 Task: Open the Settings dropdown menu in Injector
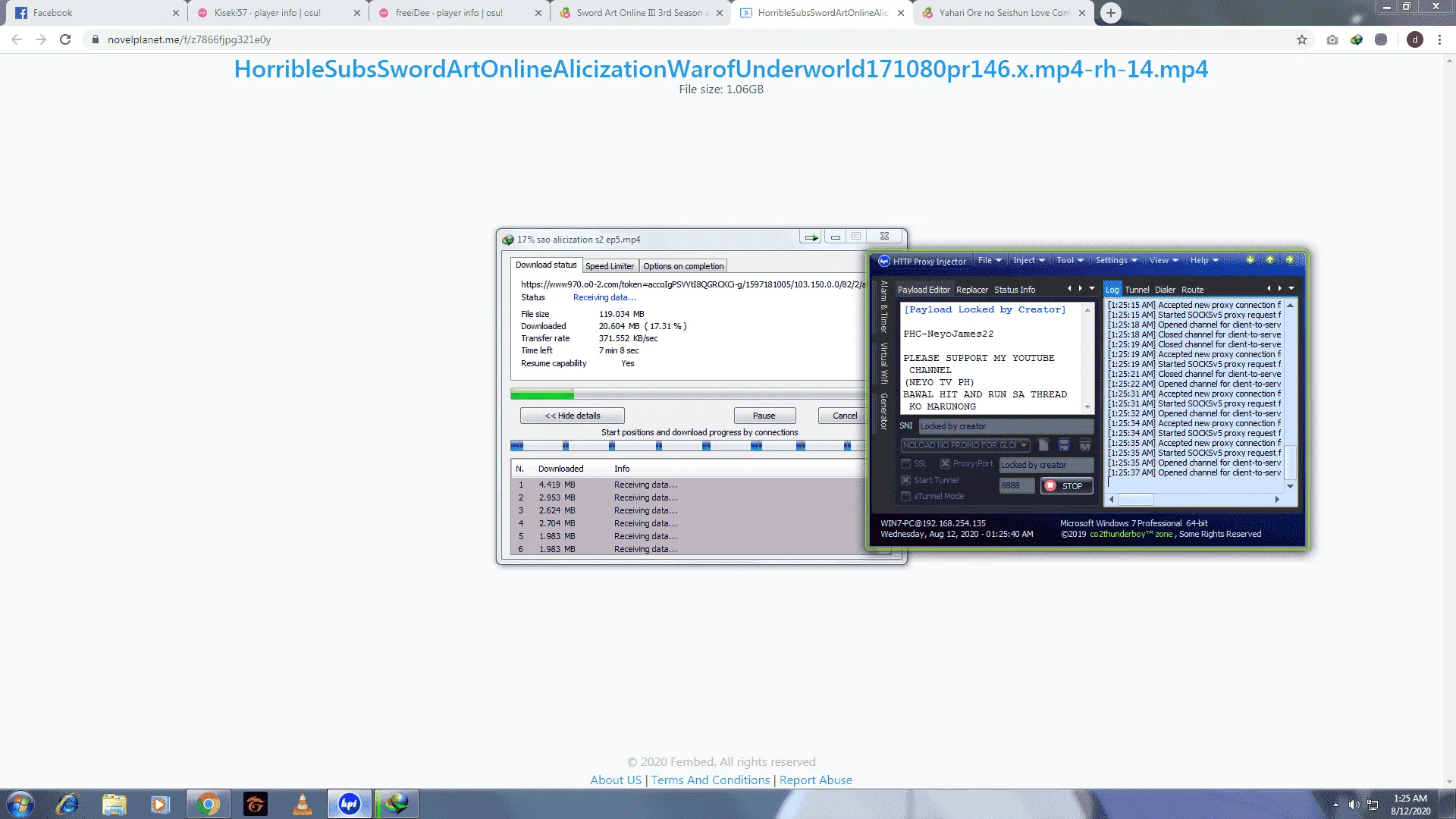(1116, 260)
